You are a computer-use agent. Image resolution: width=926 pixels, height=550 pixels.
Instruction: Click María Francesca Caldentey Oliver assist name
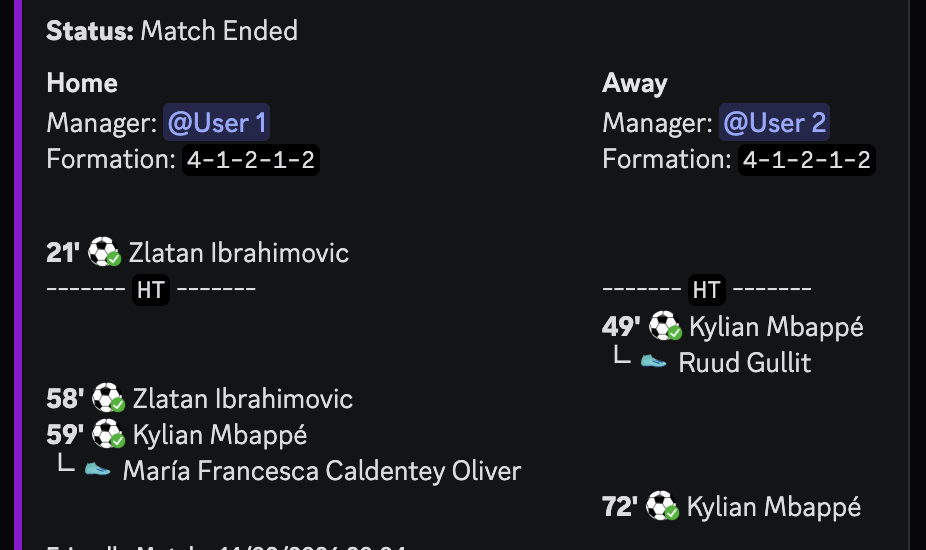pyautogui.click(x=322, y=470)
